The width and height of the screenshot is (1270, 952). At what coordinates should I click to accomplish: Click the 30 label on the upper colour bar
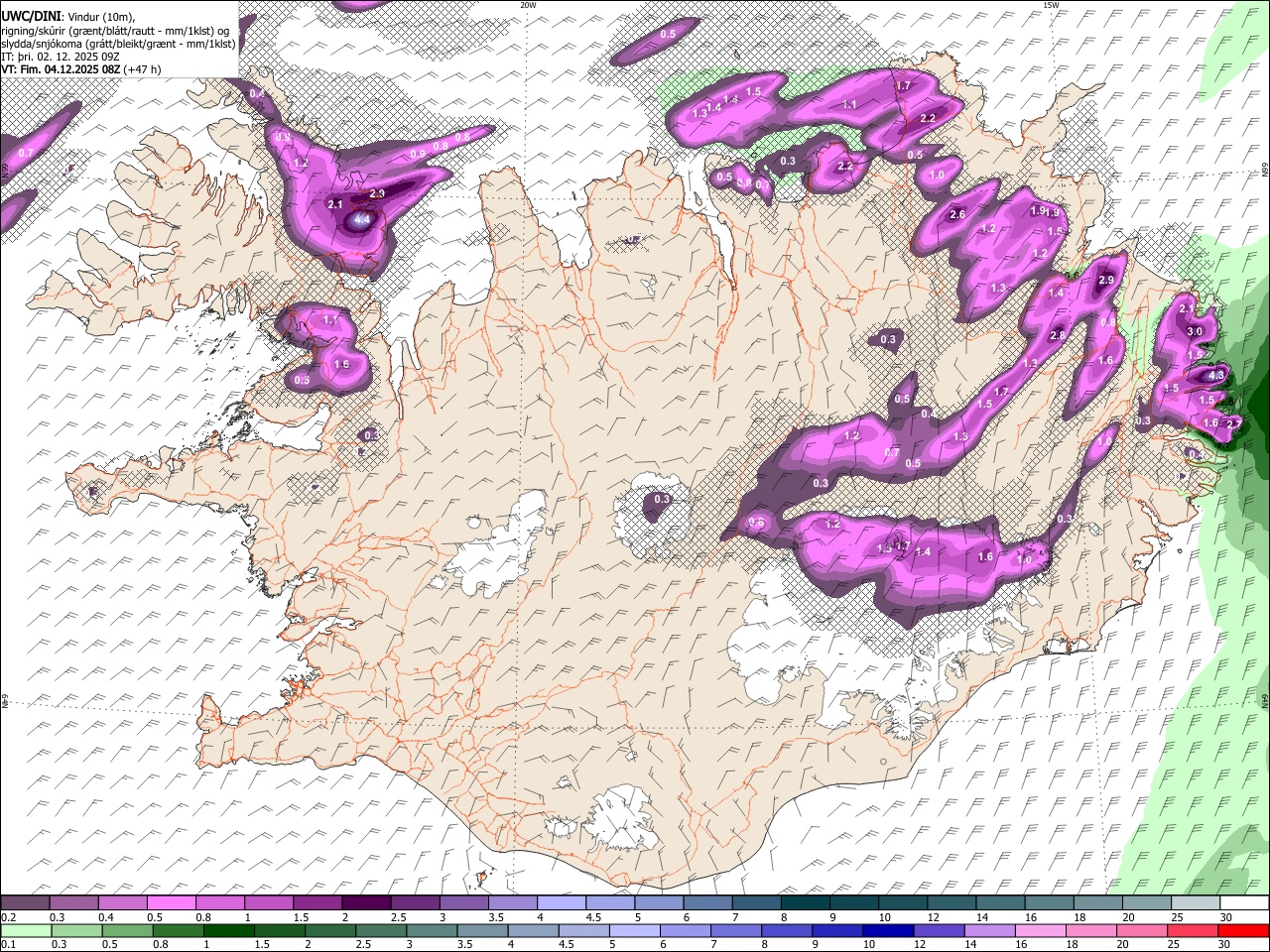point(1226,917)
